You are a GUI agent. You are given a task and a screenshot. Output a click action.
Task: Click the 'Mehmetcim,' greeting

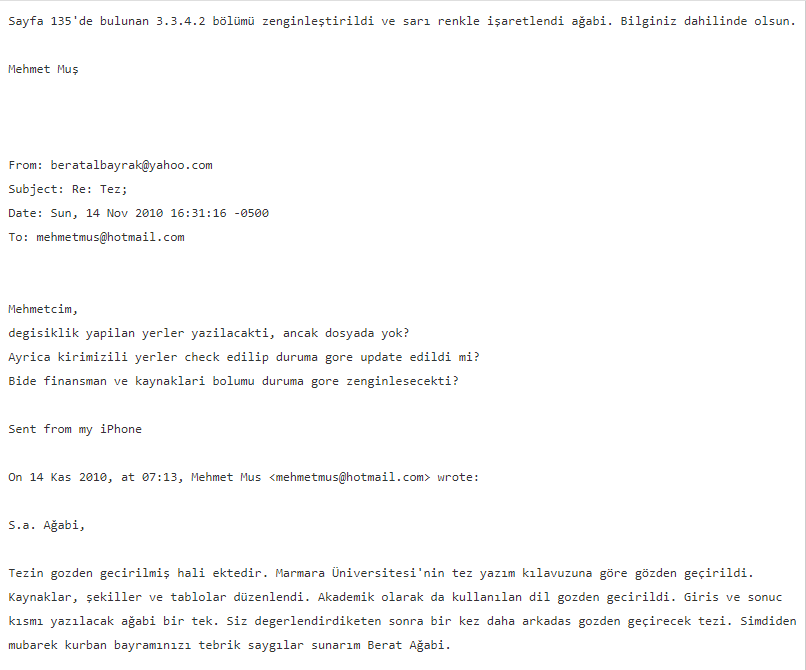tap(43, 309)
